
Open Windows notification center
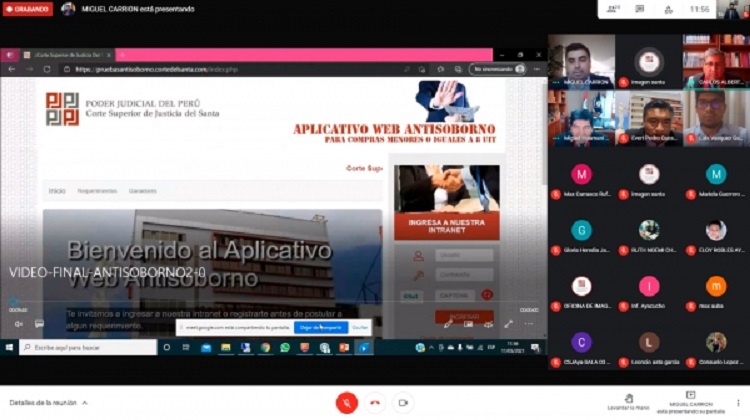point(535,348)
